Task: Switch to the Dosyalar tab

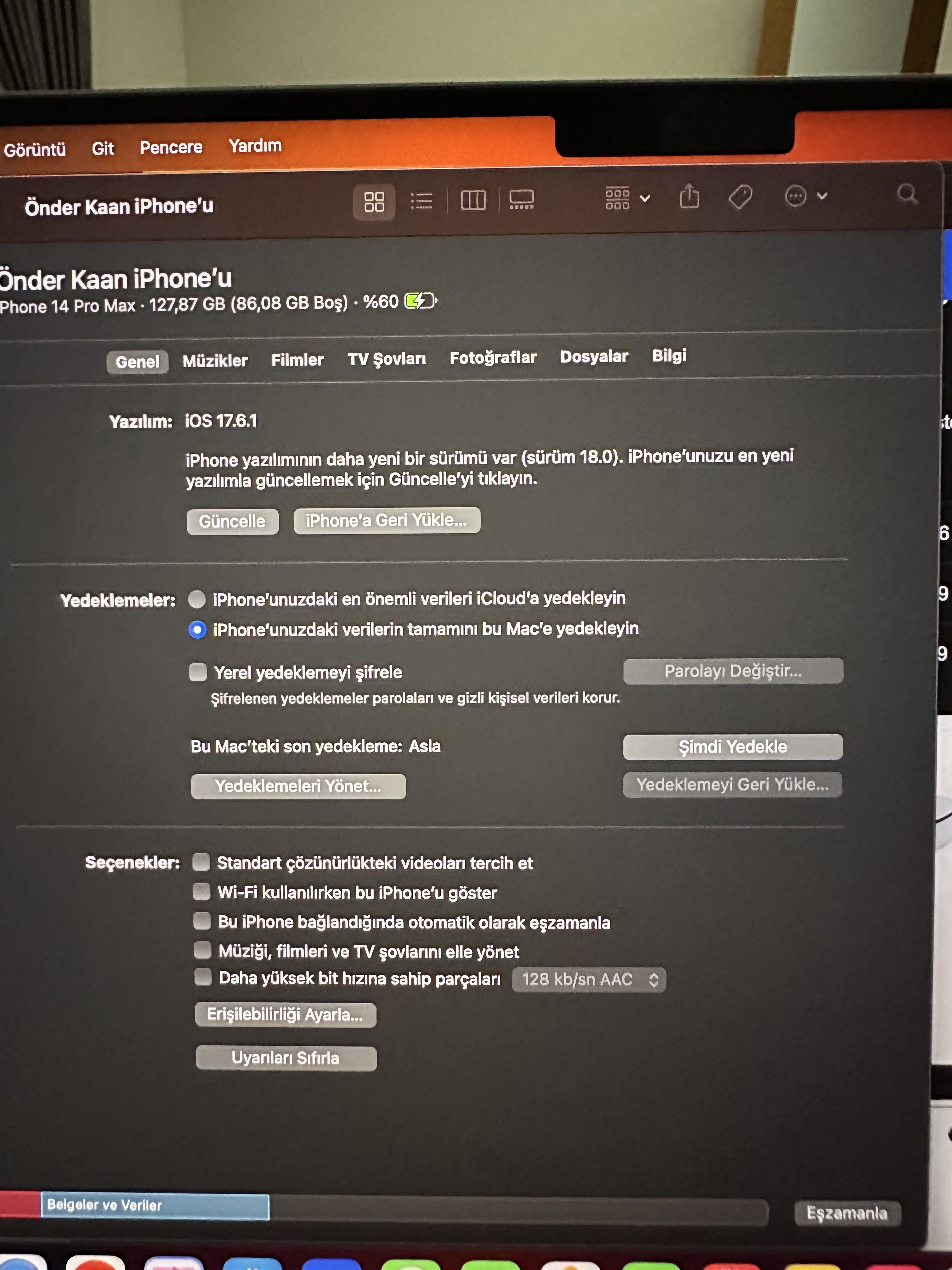Action: (x=594, y=357)
